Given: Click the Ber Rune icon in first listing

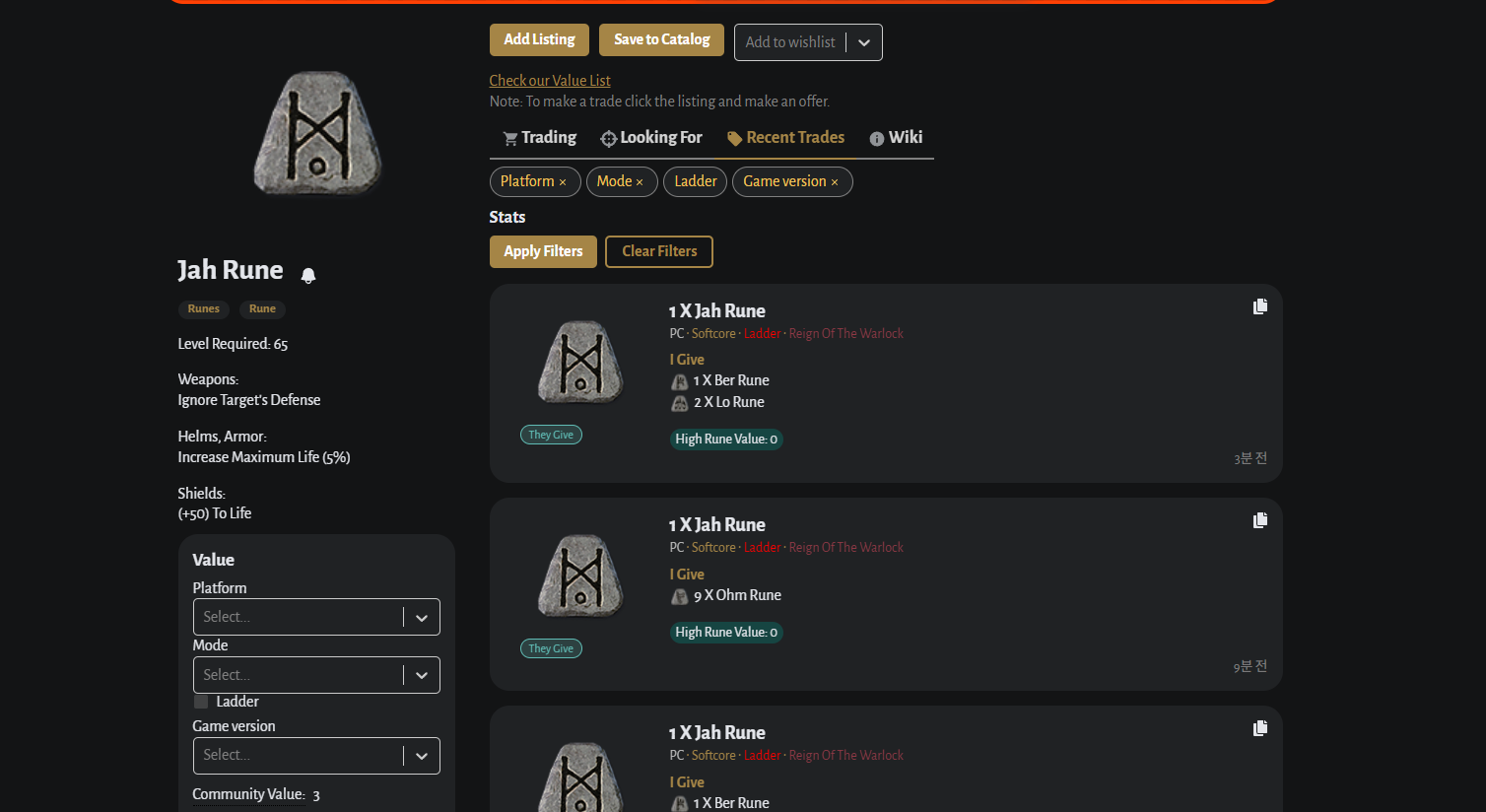Looking at the screenshot, I should coord(680,381).
